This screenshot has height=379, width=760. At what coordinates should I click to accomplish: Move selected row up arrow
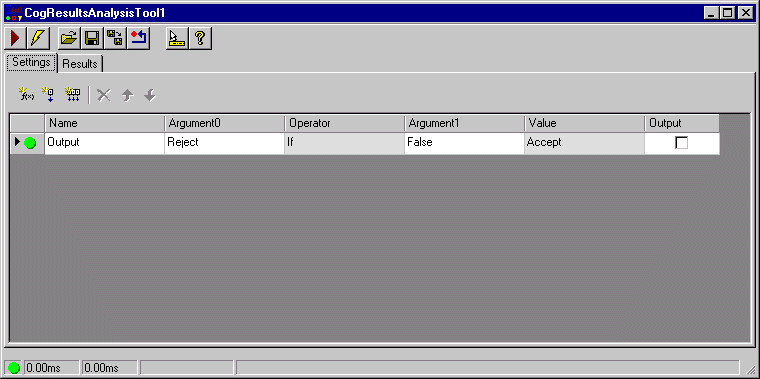click(127, 95)
